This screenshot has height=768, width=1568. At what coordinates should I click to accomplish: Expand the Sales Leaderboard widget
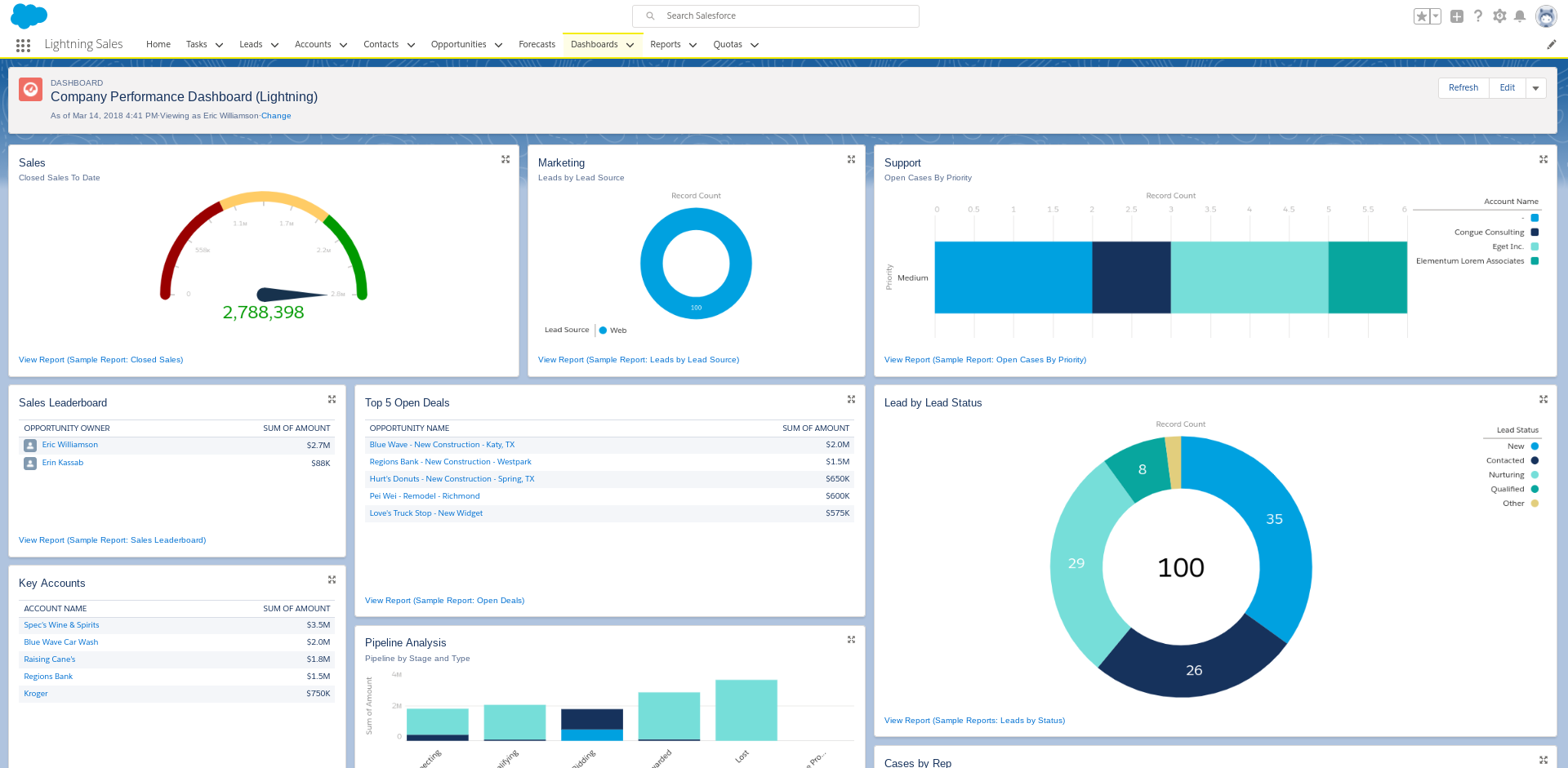pyautogui.click(x=332, y=400)
